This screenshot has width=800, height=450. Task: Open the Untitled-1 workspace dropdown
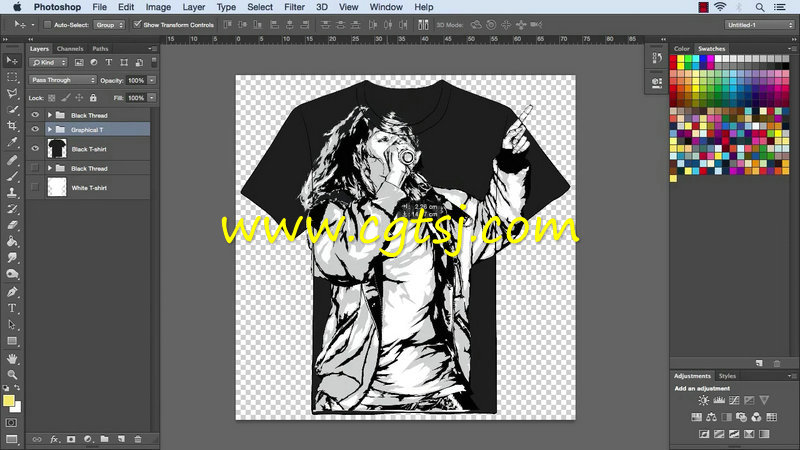[759, 24]
